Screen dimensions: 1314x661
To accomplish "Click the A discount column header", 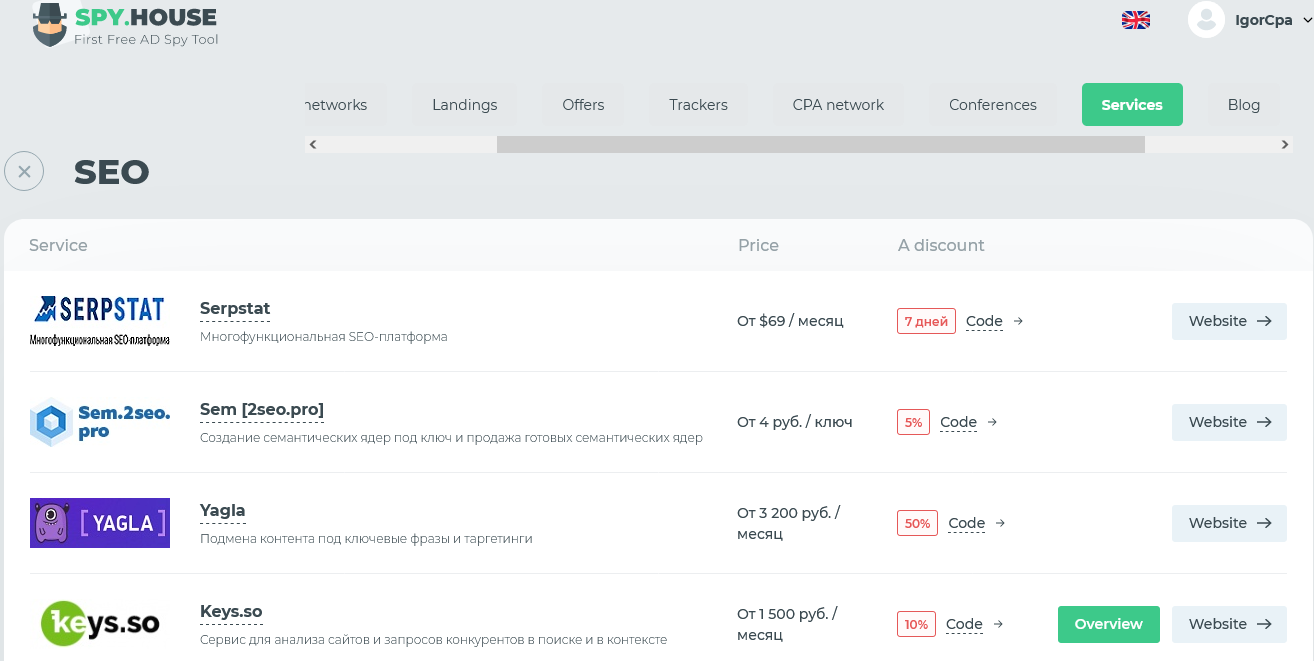I will click(x=941, y=245).
